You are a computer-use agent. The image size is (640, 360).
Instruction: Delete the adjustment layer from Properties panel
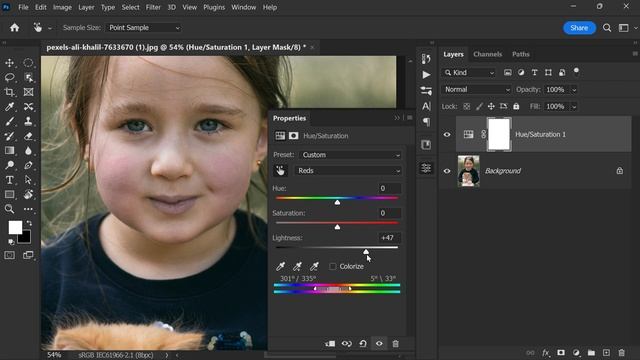[x=396, y=344]
